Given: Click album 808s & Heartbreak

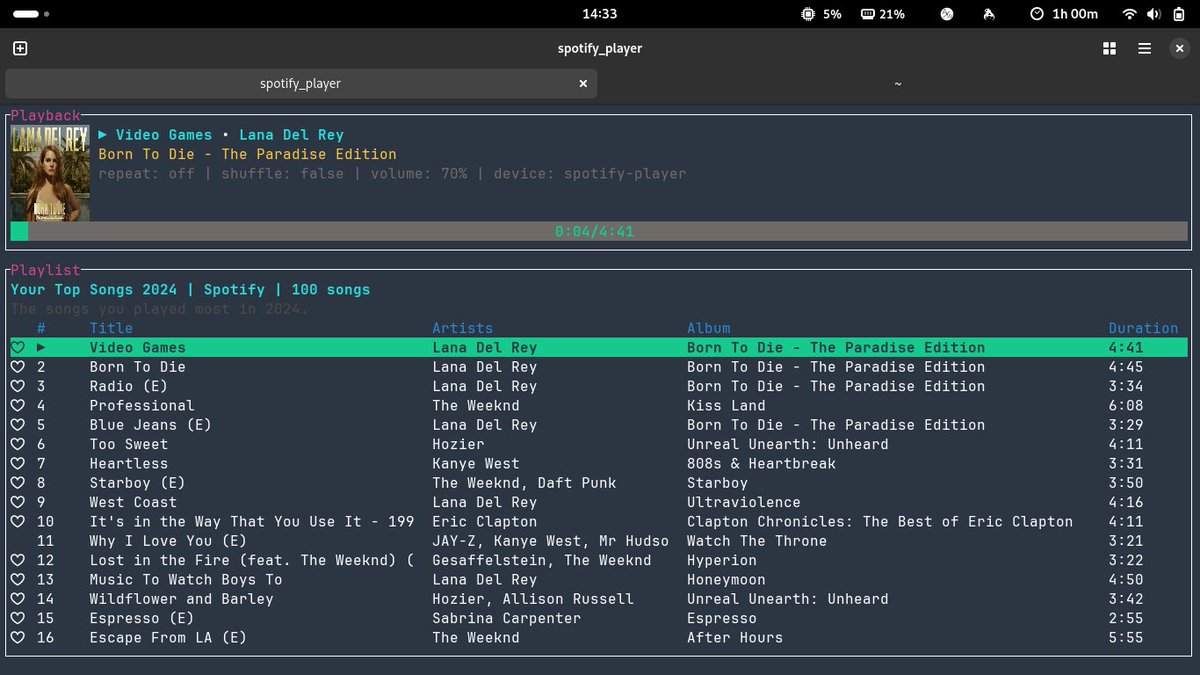Looking at the screenshot, I should tap(761, 464).
